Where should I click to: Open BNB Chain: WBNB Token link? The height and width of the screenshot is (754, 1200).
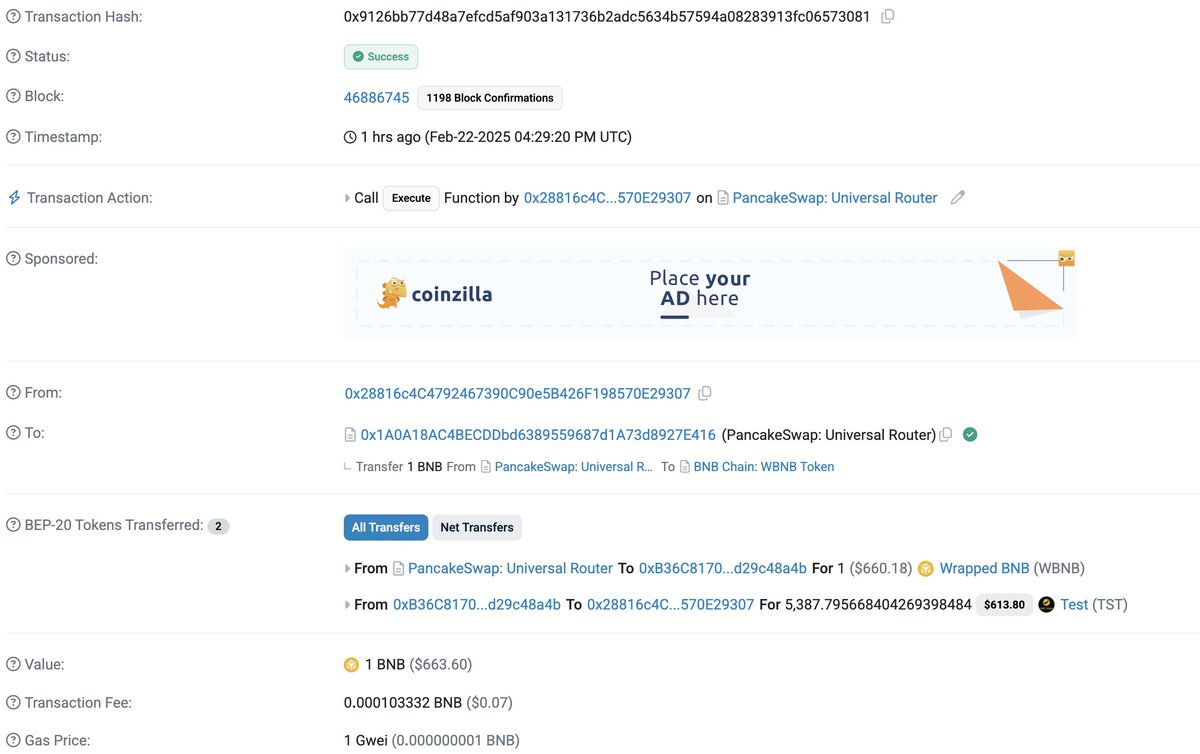click(764, 467)
